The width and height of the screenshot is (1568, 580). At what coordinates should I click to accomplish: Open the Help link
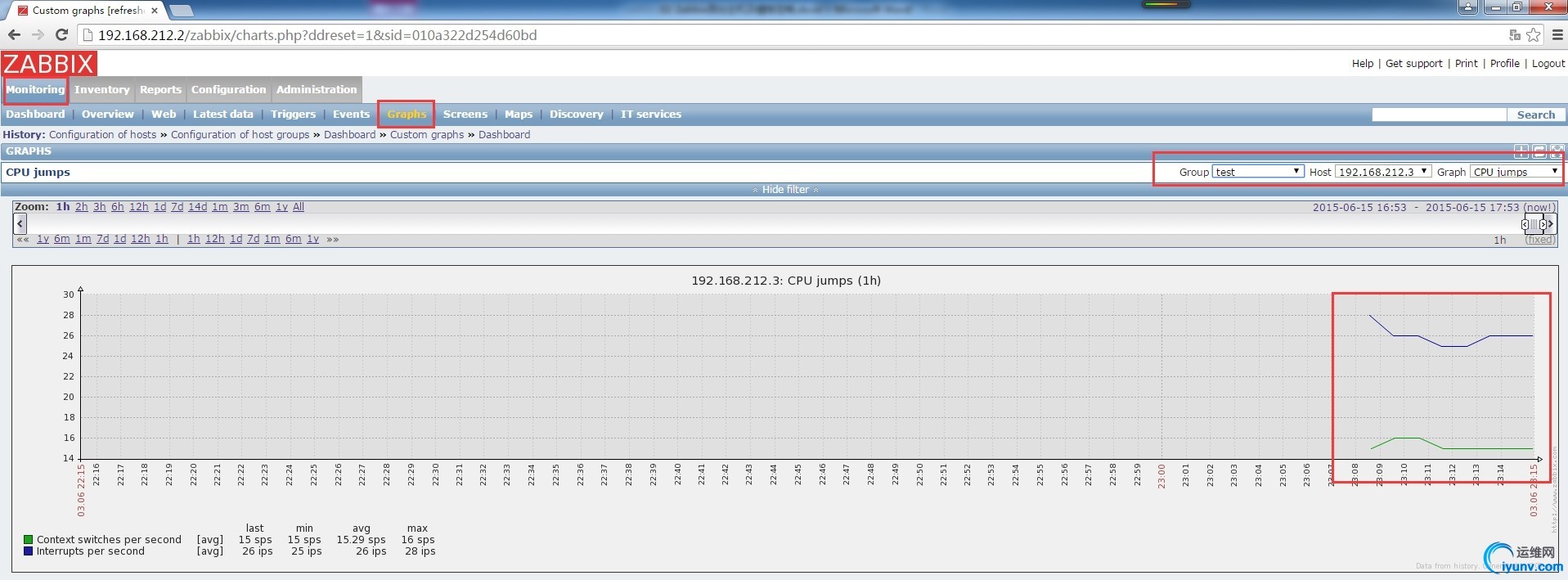click(1363, 64)
